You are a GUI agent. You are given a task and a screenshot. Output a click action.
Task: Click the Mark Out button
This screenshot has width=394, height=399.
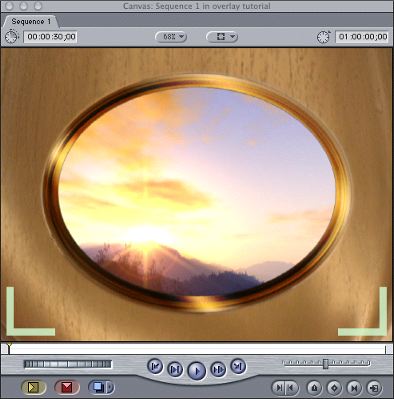[x=292, y=388]
